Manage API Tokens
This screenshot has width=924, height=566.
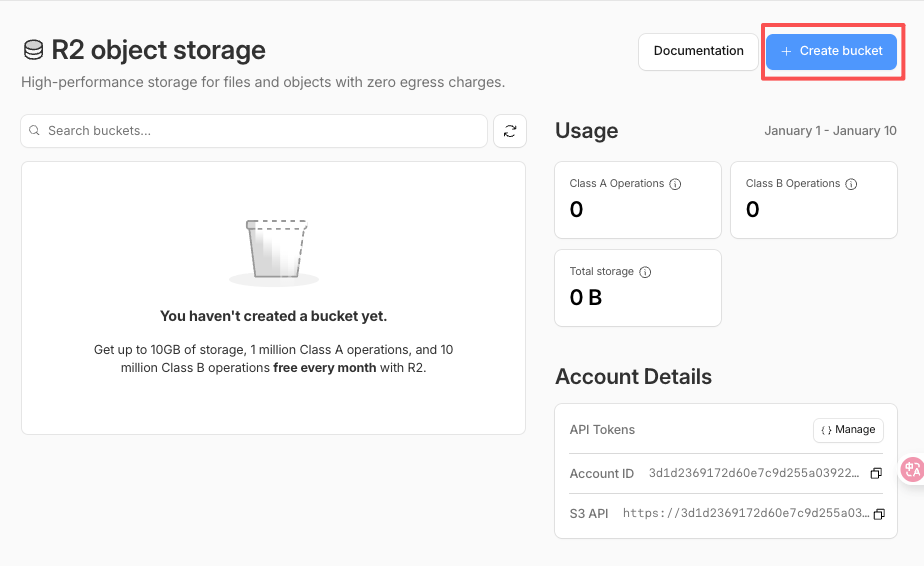[x=848, y=430]
